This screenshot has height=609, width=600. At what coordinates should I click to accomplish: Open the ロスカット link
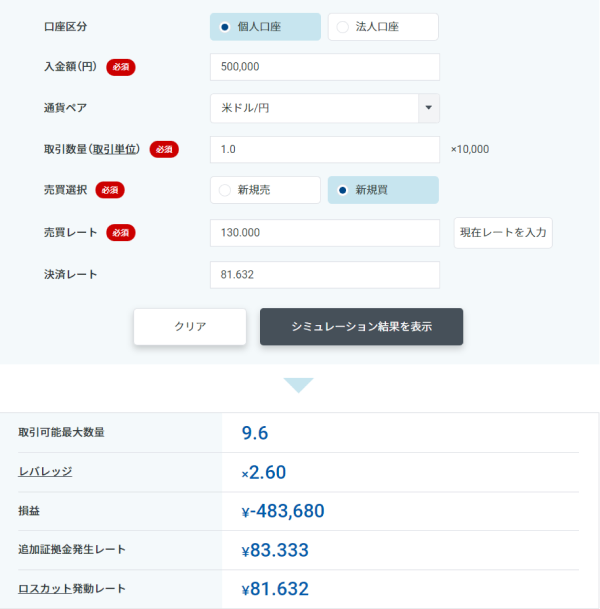[45, 589]
